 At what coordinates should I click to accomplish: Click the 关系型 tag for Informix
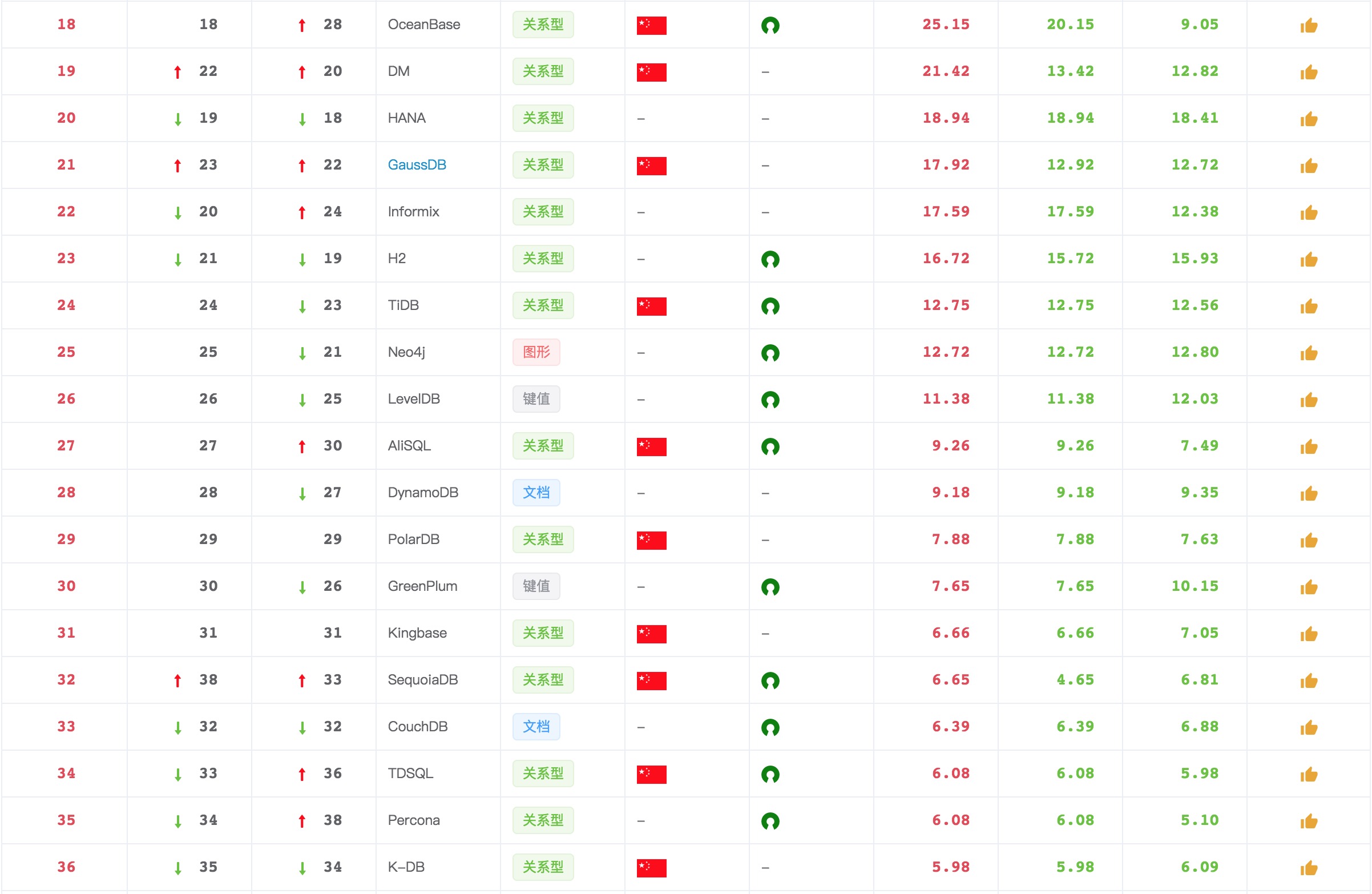click(x=542, y=212)
